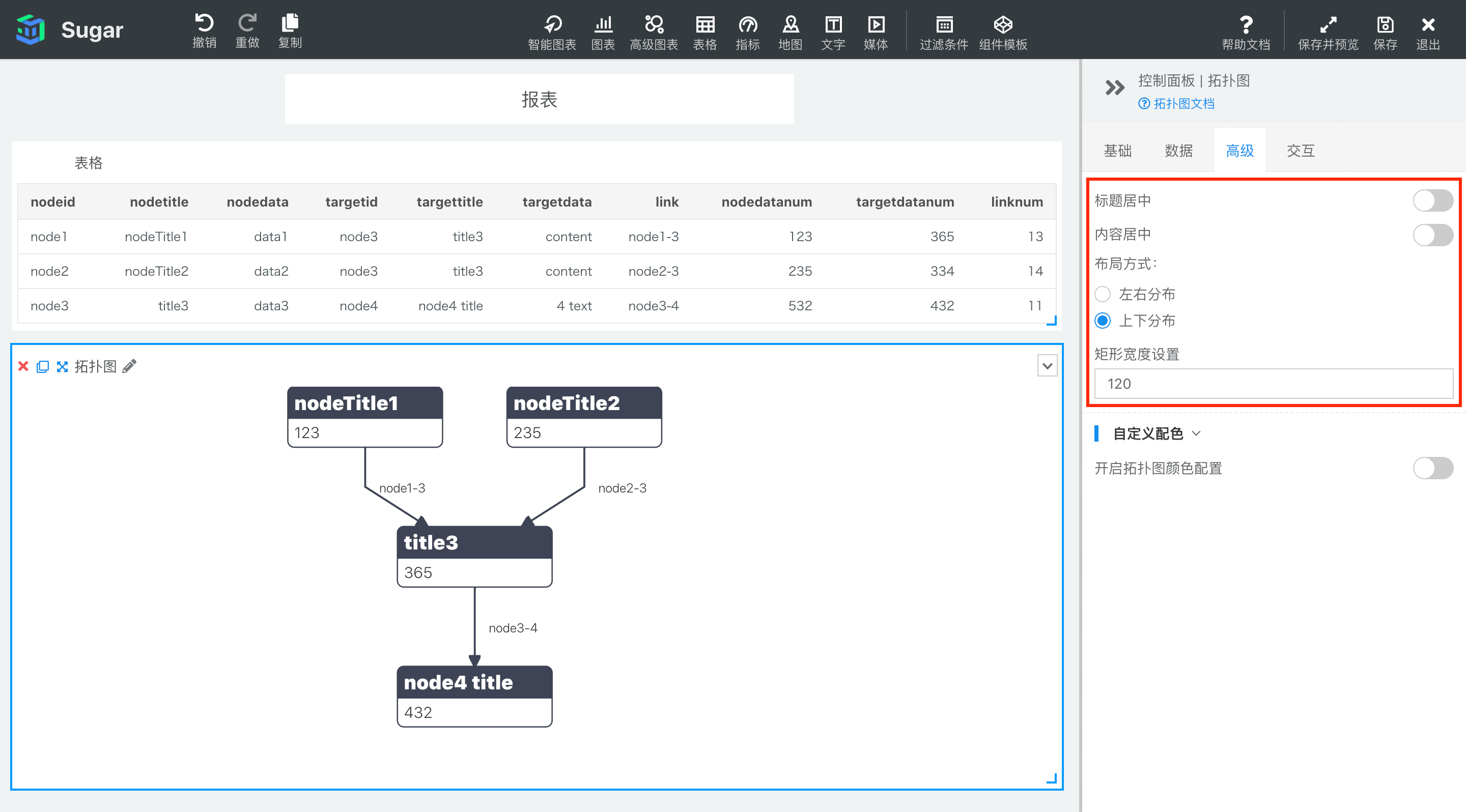Viewport: 1466px width, 812px height.
Task: Click the topology chart's bottom-right resize handle
Action: coord(1052,778)
